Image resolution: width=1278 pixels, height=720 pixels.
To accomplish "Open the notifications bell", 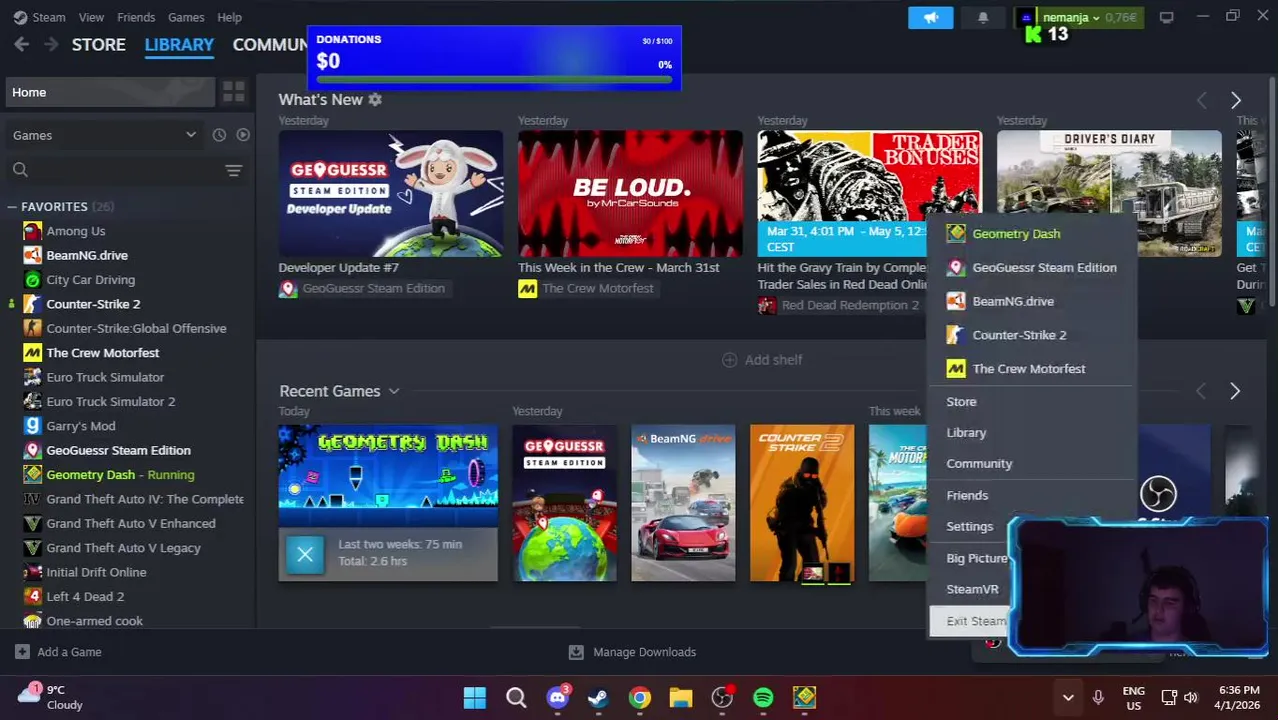I will tap(982, 18).
